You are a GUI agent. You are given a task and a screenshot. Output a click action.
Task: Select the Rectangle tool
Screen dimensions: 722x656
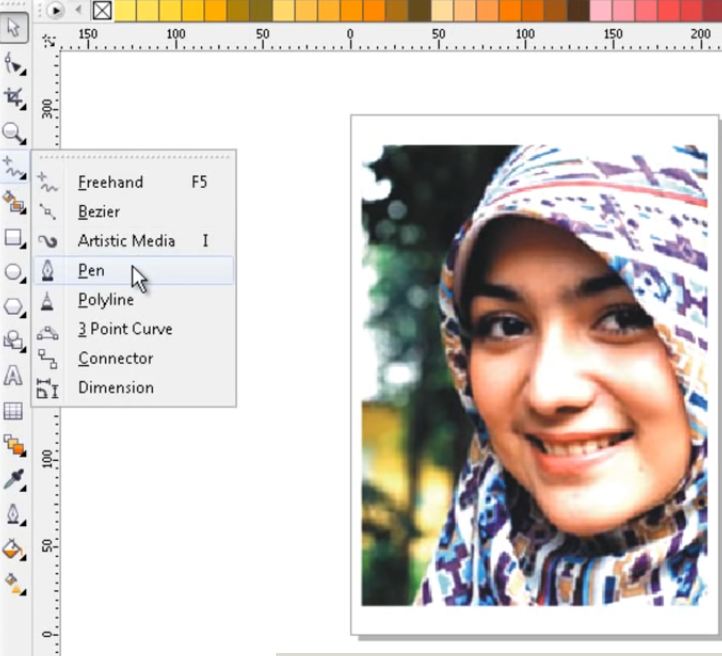pyautogui.click(x=14, y=238)
